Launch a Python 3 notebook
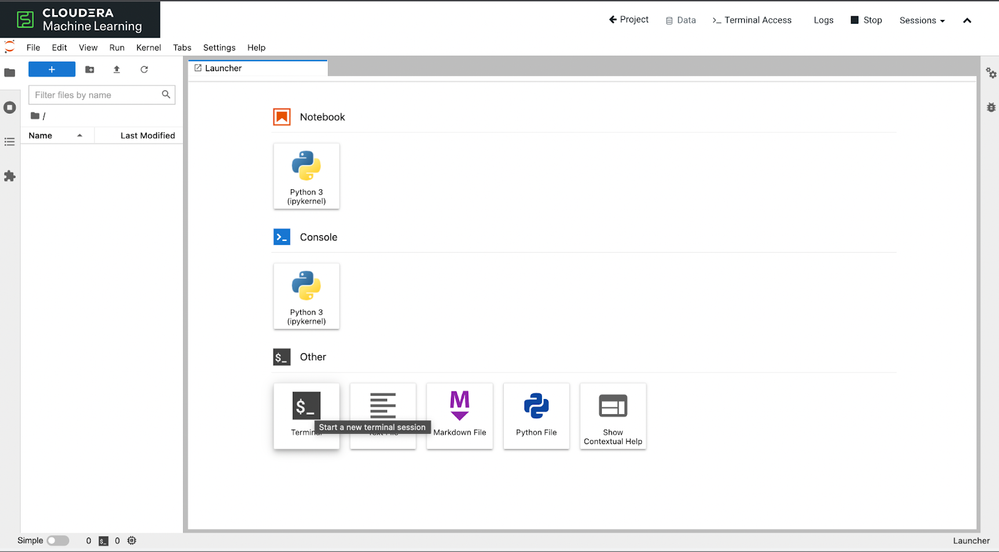 tap(306, 176)
